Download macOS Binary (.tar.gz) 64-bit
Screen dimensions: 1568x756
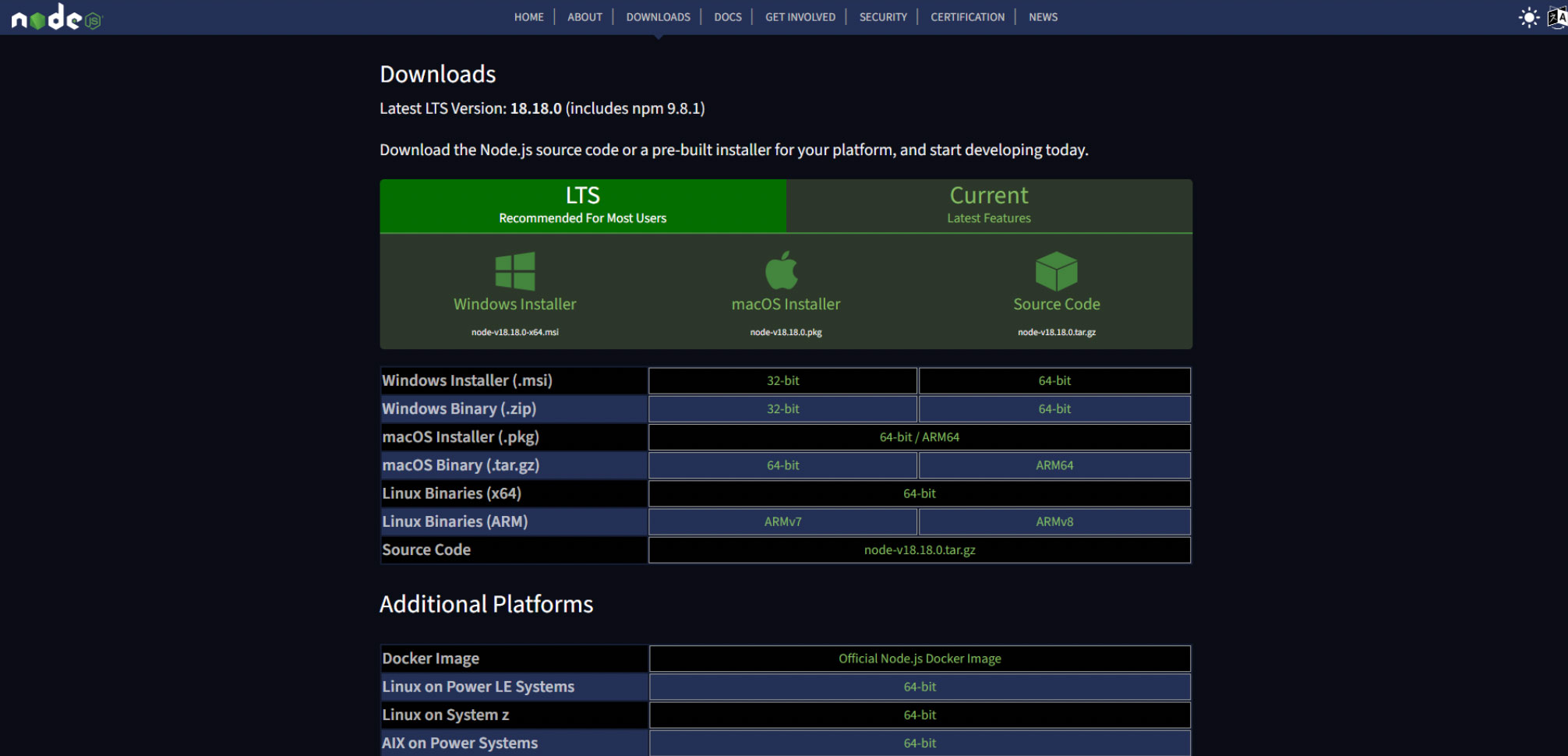[782, 465]
